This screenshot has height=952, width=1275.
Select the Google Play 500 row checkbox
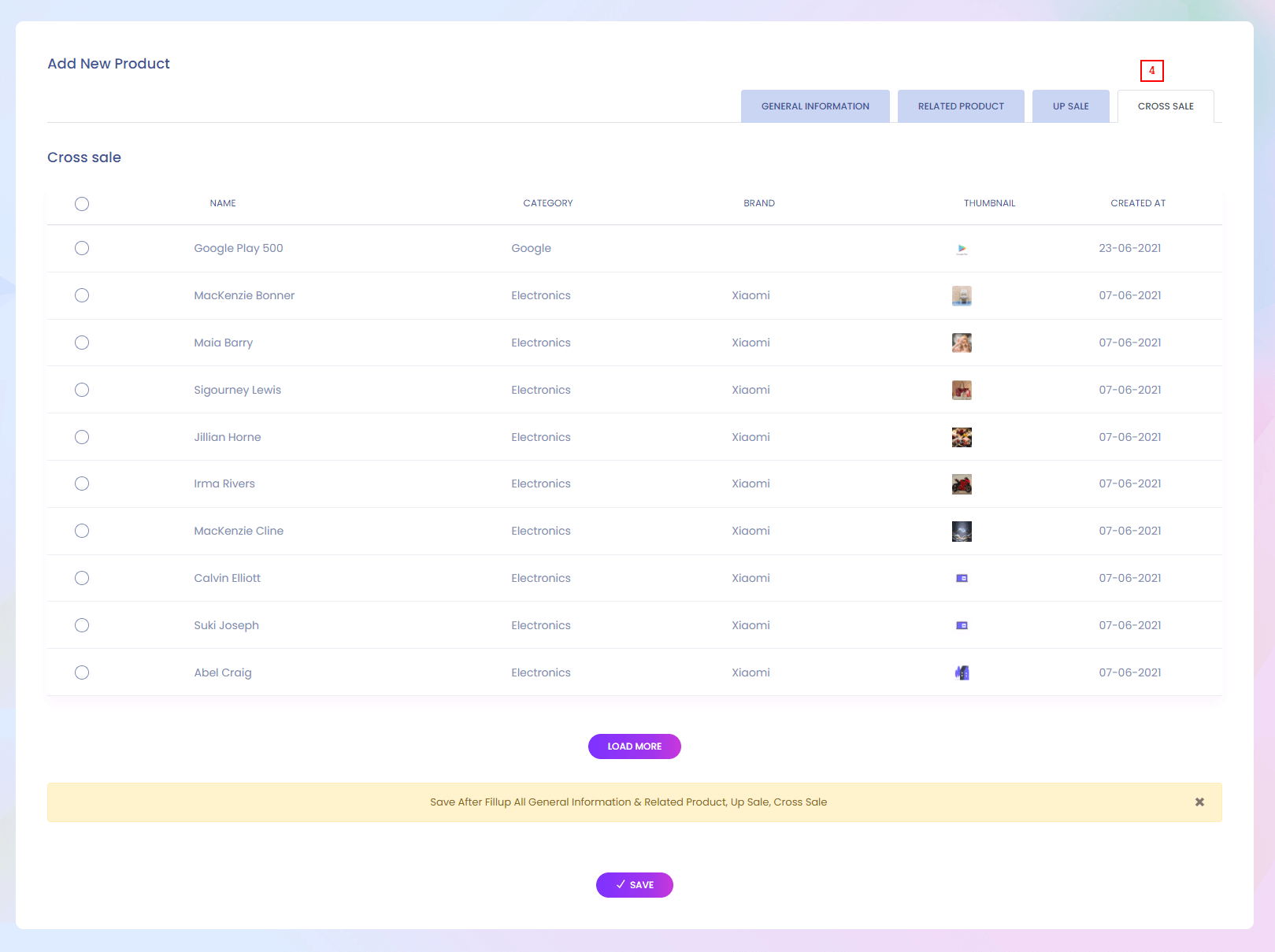pyautogui.click(x=82, y=248)
